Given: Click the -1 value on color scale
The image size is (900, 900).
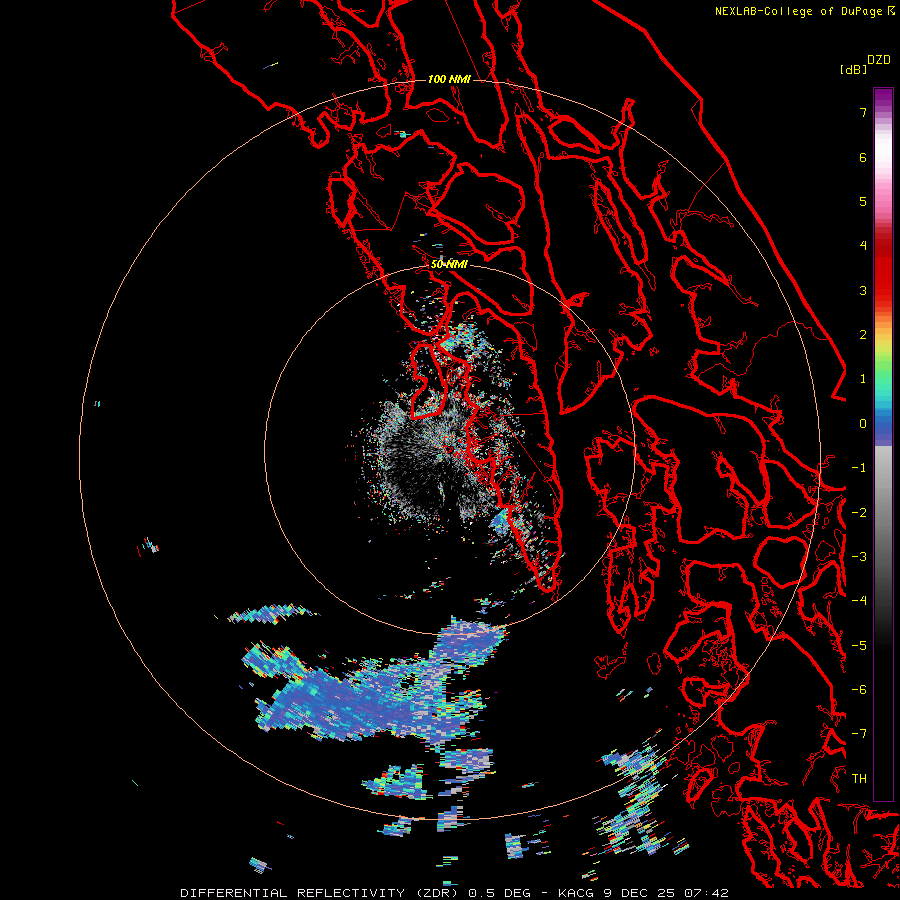Looking at the screenshot, I should click(x=859, y=468).
